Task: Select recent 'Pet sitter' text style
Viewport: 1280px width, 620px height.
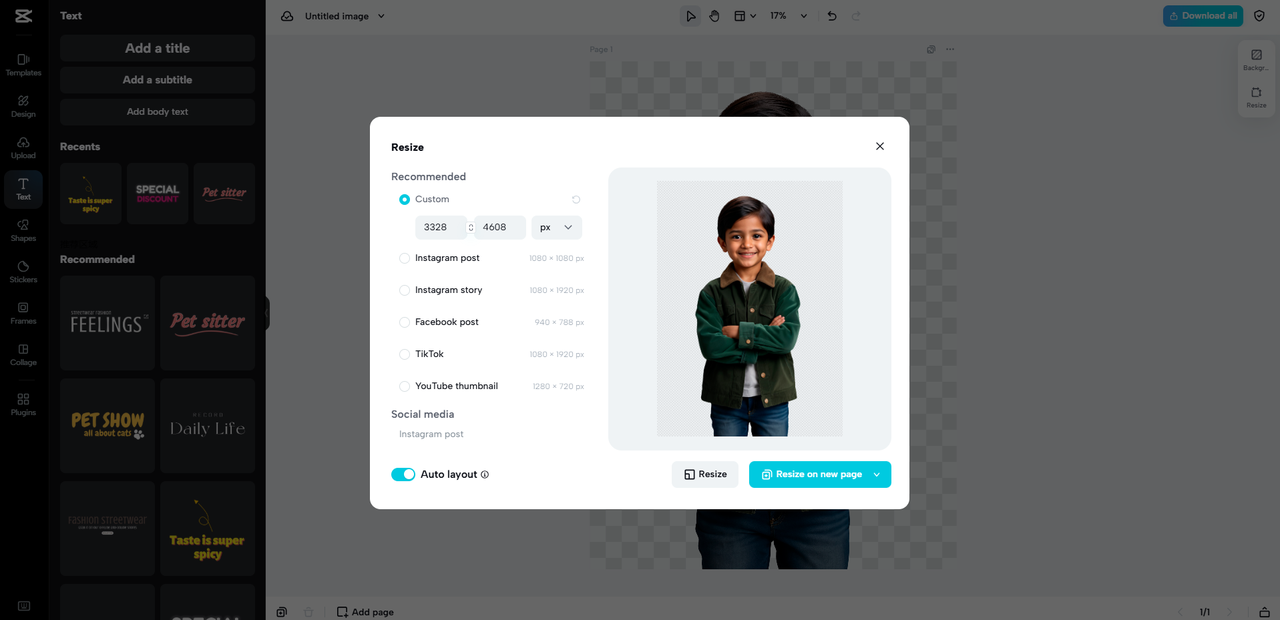Action: click(224, 193)
